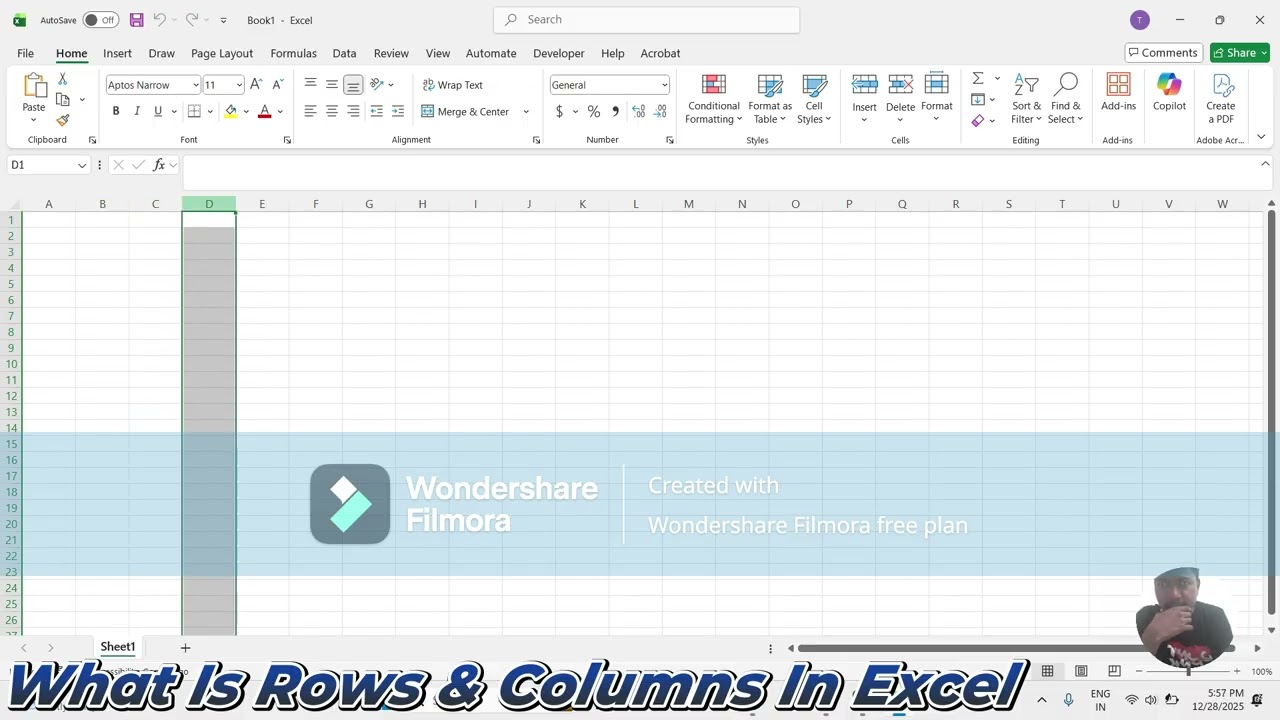This screenshot has width=1280, height=720.
Task: Open the General number format dropdown
Action: point(664,85)
